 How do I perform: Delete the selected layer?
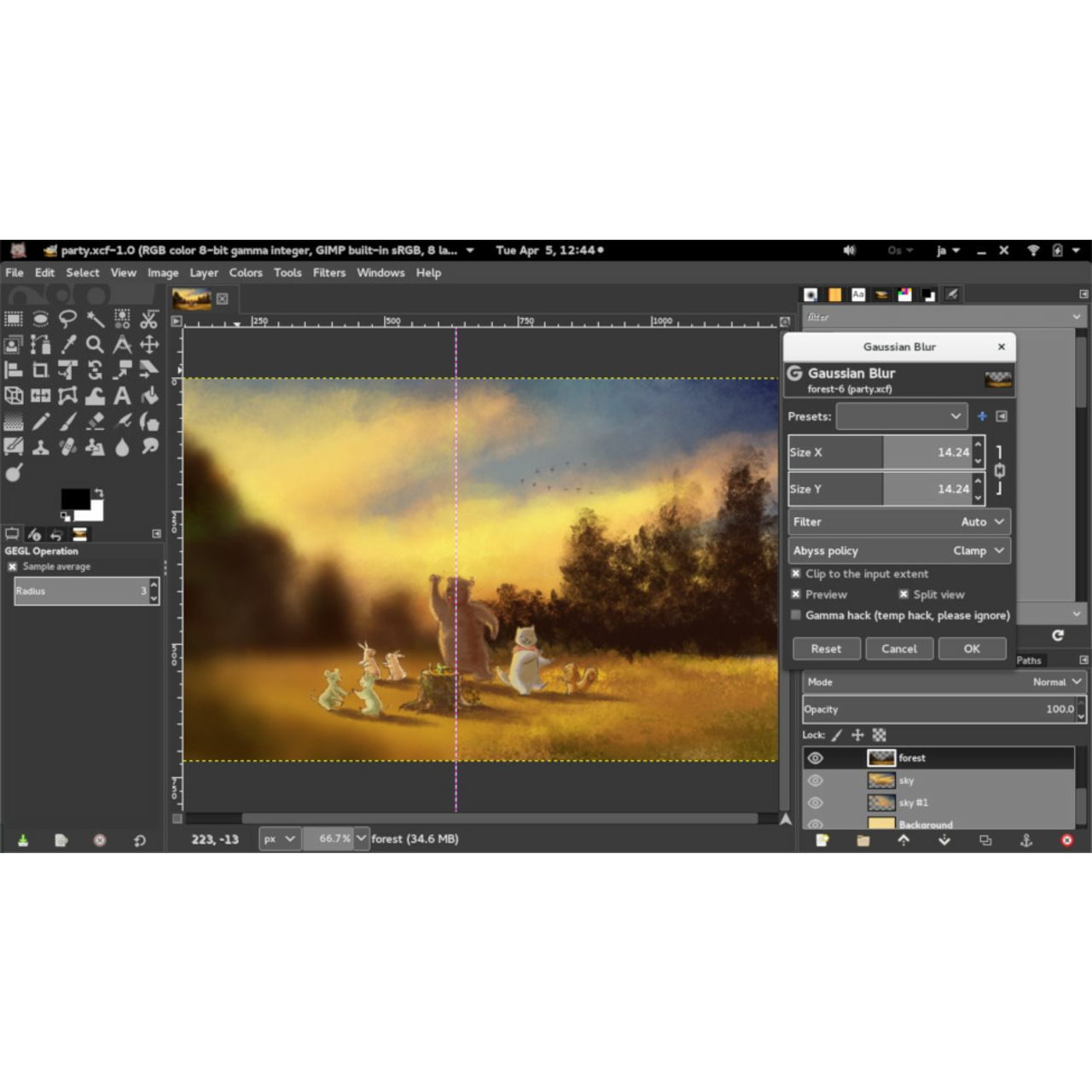pyautogui.click(x=1066, y=840)
